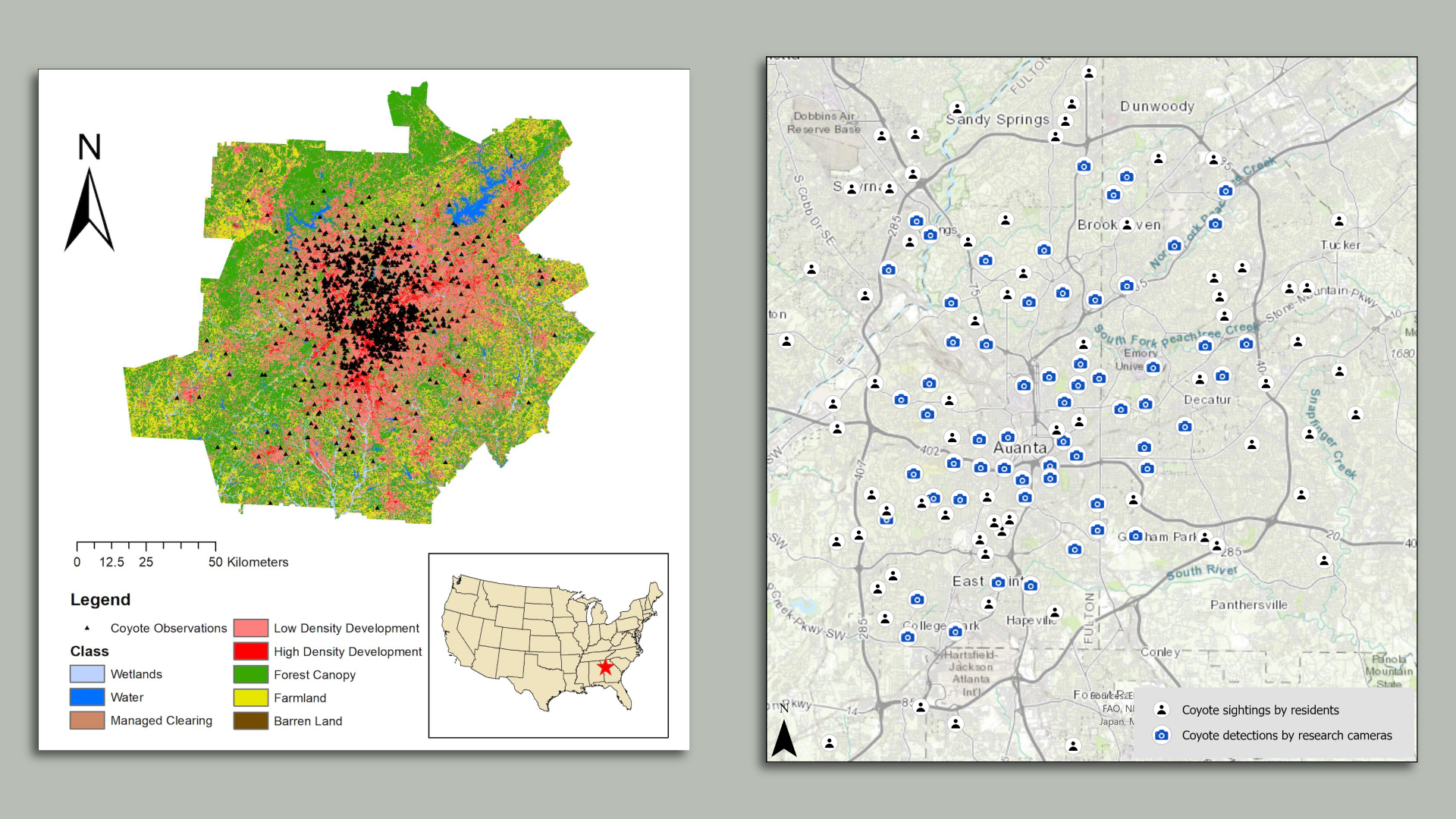Click a coyote sighting icon near Sandy Springs
1456x819 pixels.
[x=957, y=108]
